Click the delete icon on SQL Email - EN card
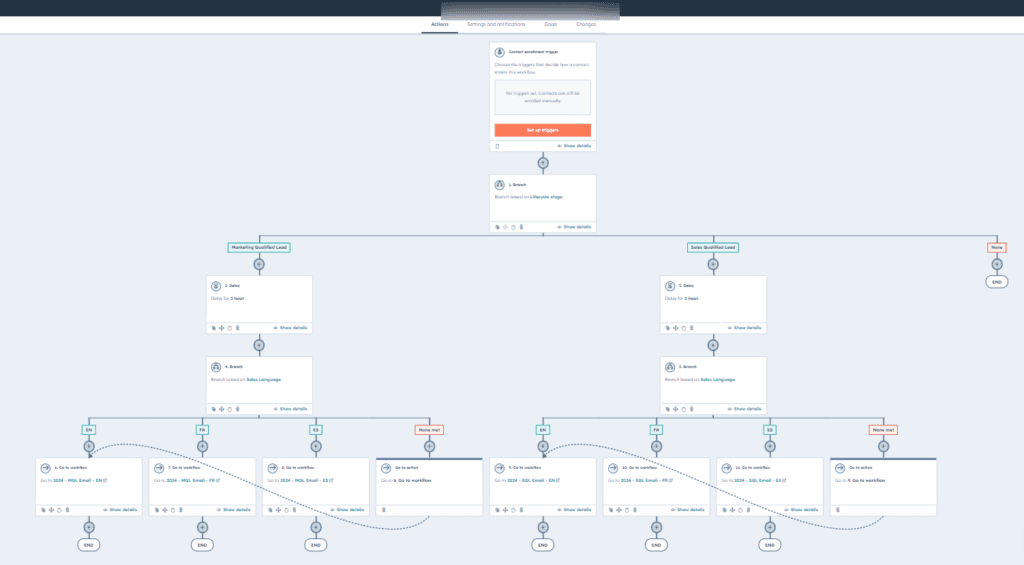 pyautogui.click(x=521, y=509)
